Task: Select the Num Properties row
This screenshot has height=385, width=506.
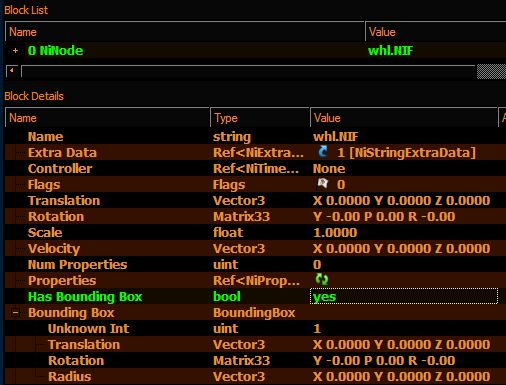Action: point(255,265)
